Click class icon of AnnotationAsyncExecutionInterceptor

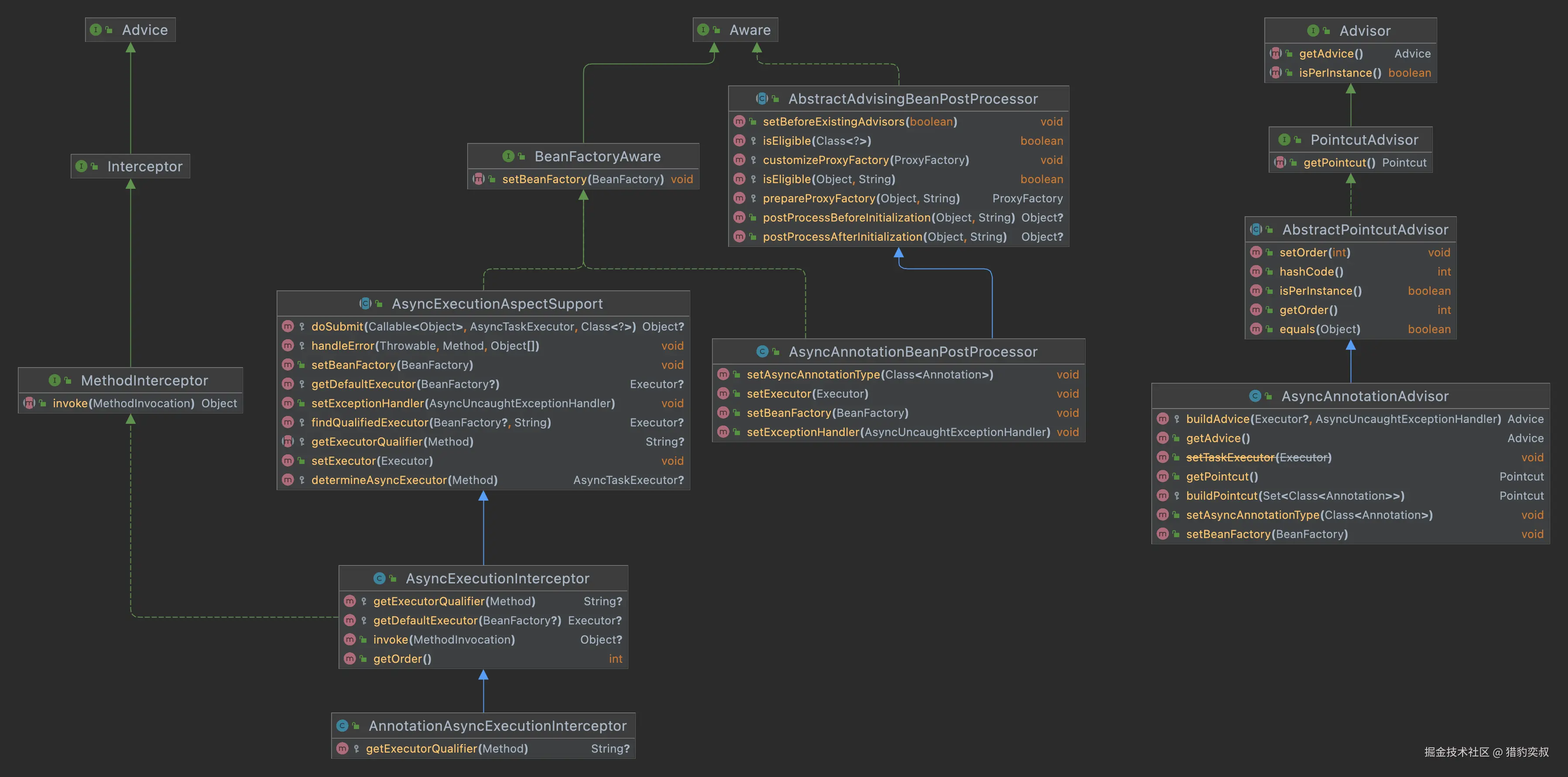pos(342,726)
